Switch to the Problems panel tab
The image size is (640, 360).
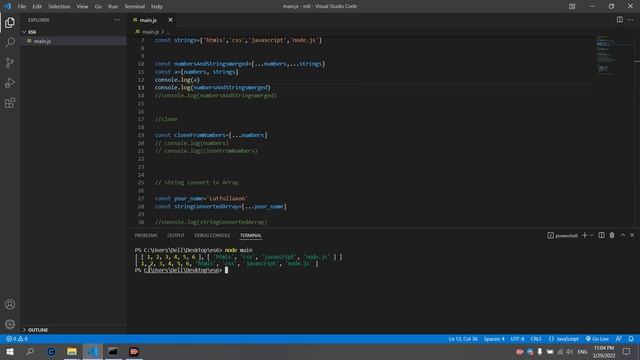pyautogui.click(x=146, y=236)
